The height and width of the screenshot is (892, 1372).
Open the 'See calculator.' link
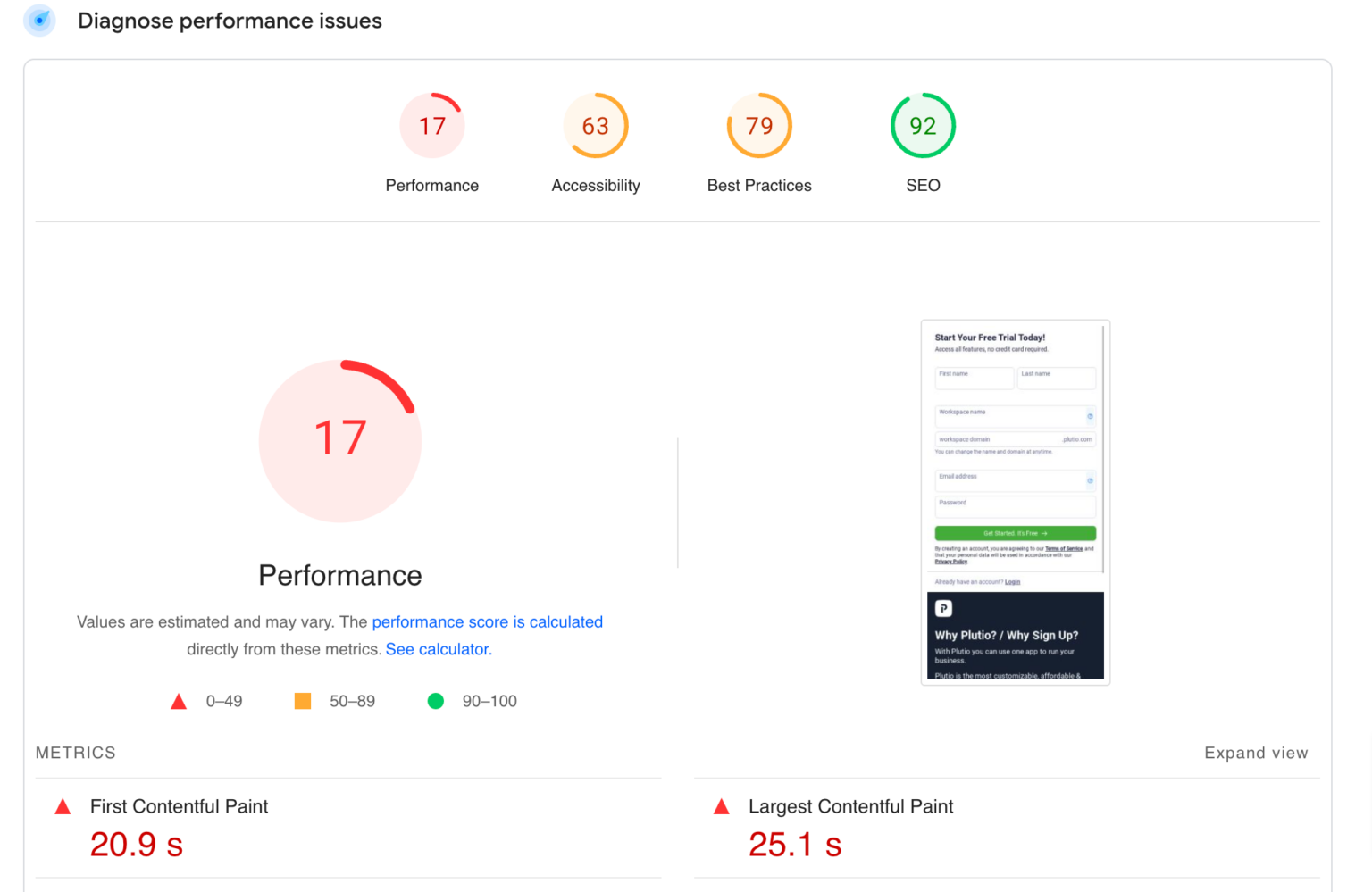[x=439, y=649]
